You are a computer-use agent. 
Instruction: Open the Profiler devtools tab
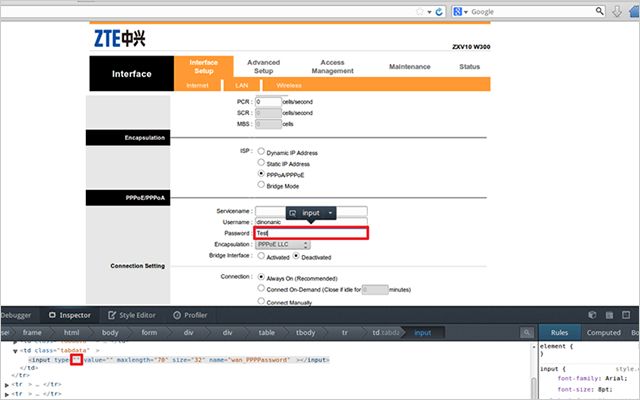[190, 315]
